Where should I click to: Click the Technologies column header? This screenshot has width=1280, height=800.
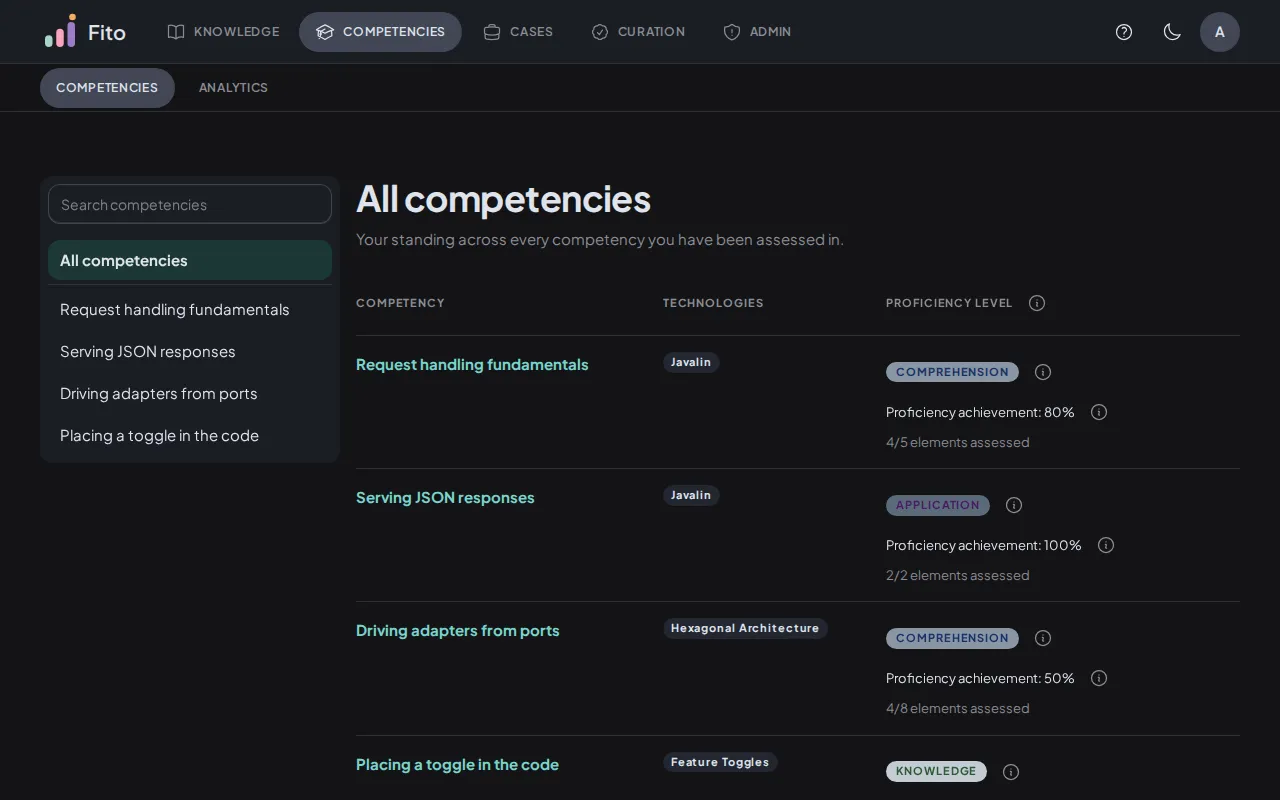point(713,303)
